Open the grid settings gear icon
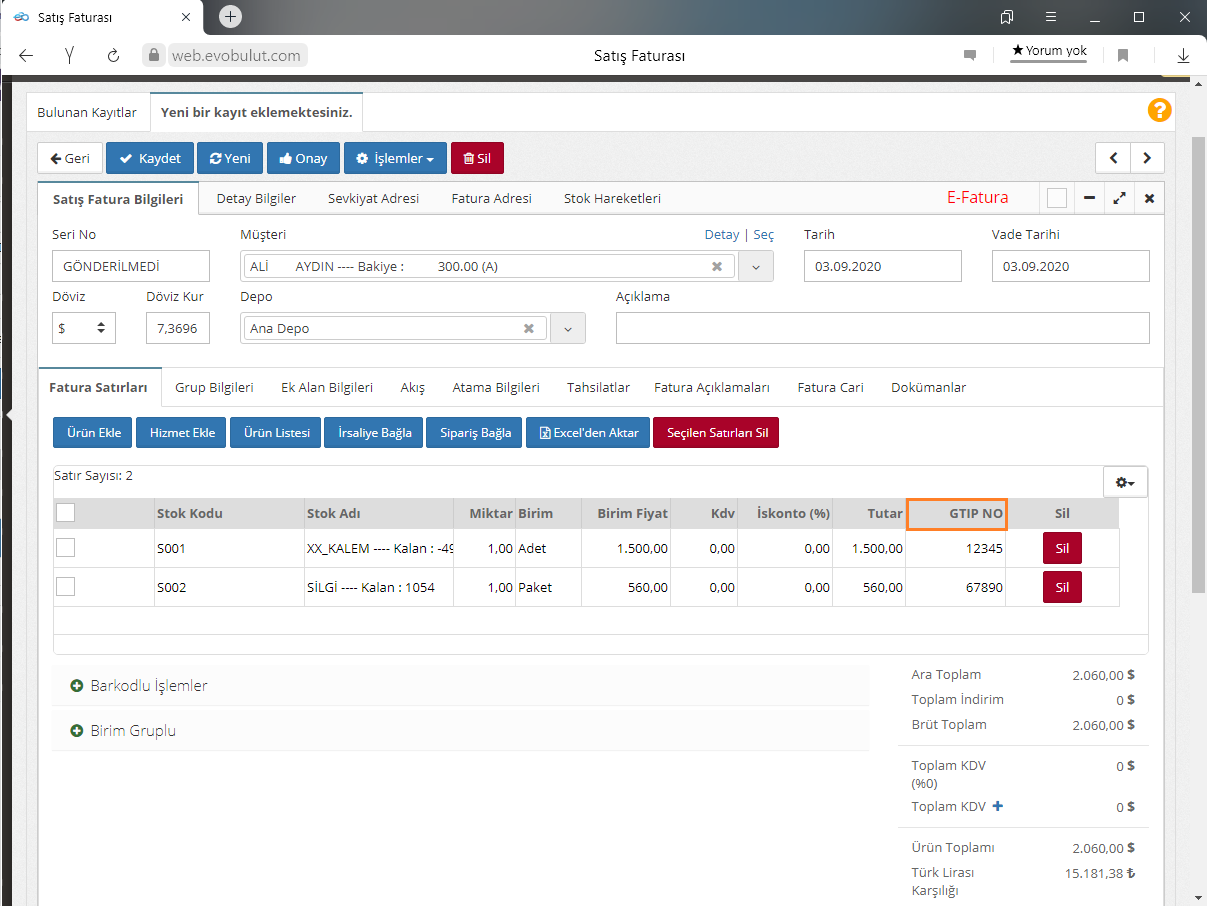The width and height of the screenshot is (1208, 906). [x=1125, y=482]
